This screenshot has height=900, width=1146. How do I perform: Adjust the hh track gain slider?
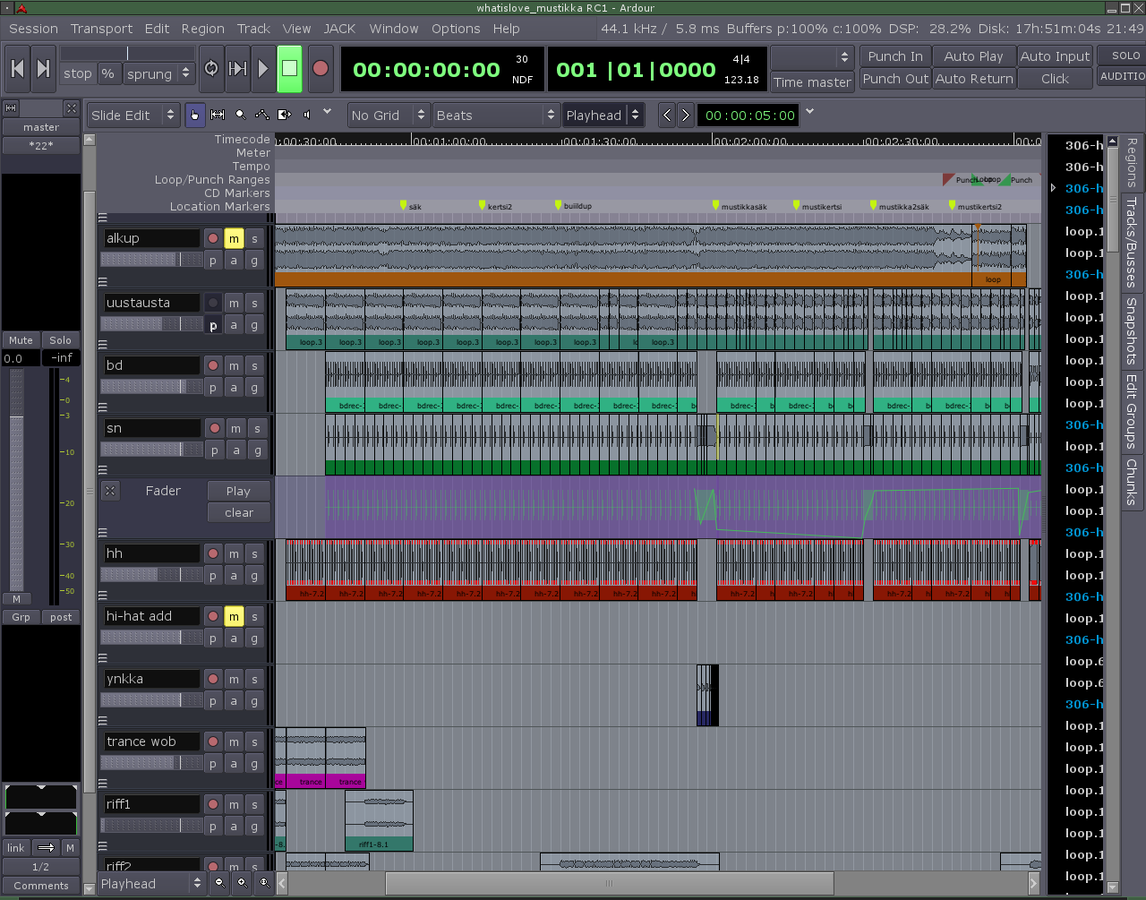(x=150, y=575)
